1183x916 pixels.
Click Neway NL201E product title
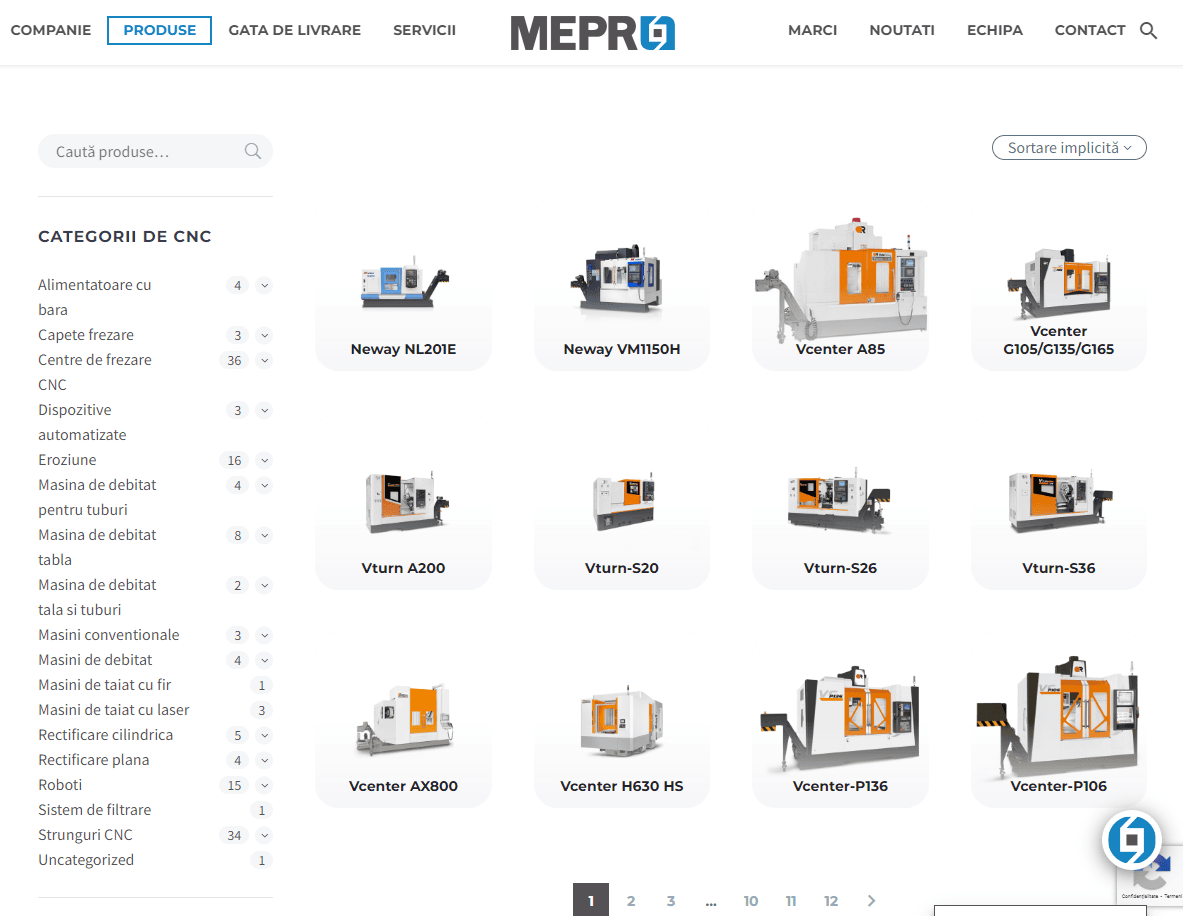coord(404,349)
